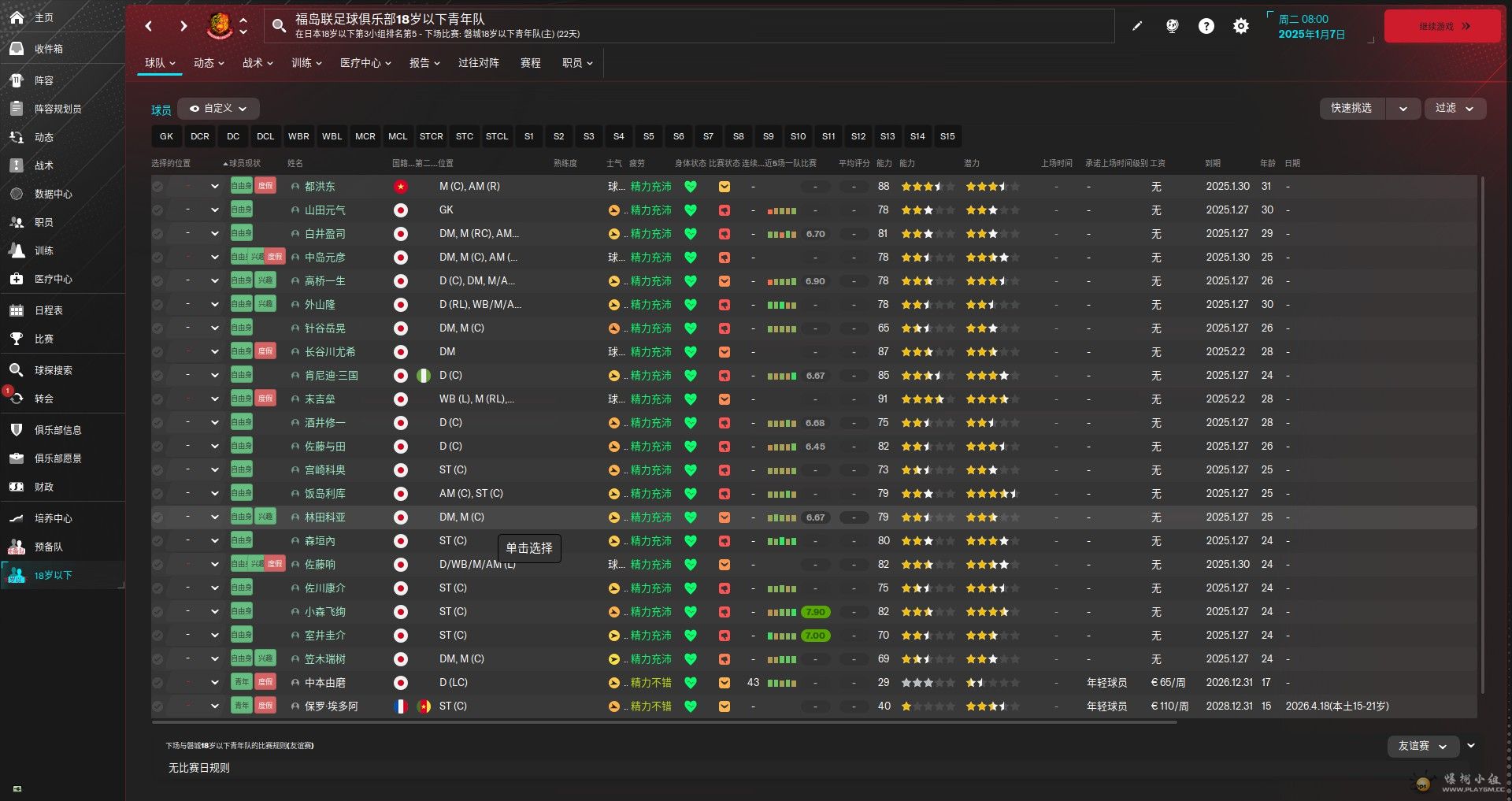Image resolution: width=1512 pixels, height=801 pixels.
Task: Open the 主页 home sidebar icon
Action: tap(17, 17)
